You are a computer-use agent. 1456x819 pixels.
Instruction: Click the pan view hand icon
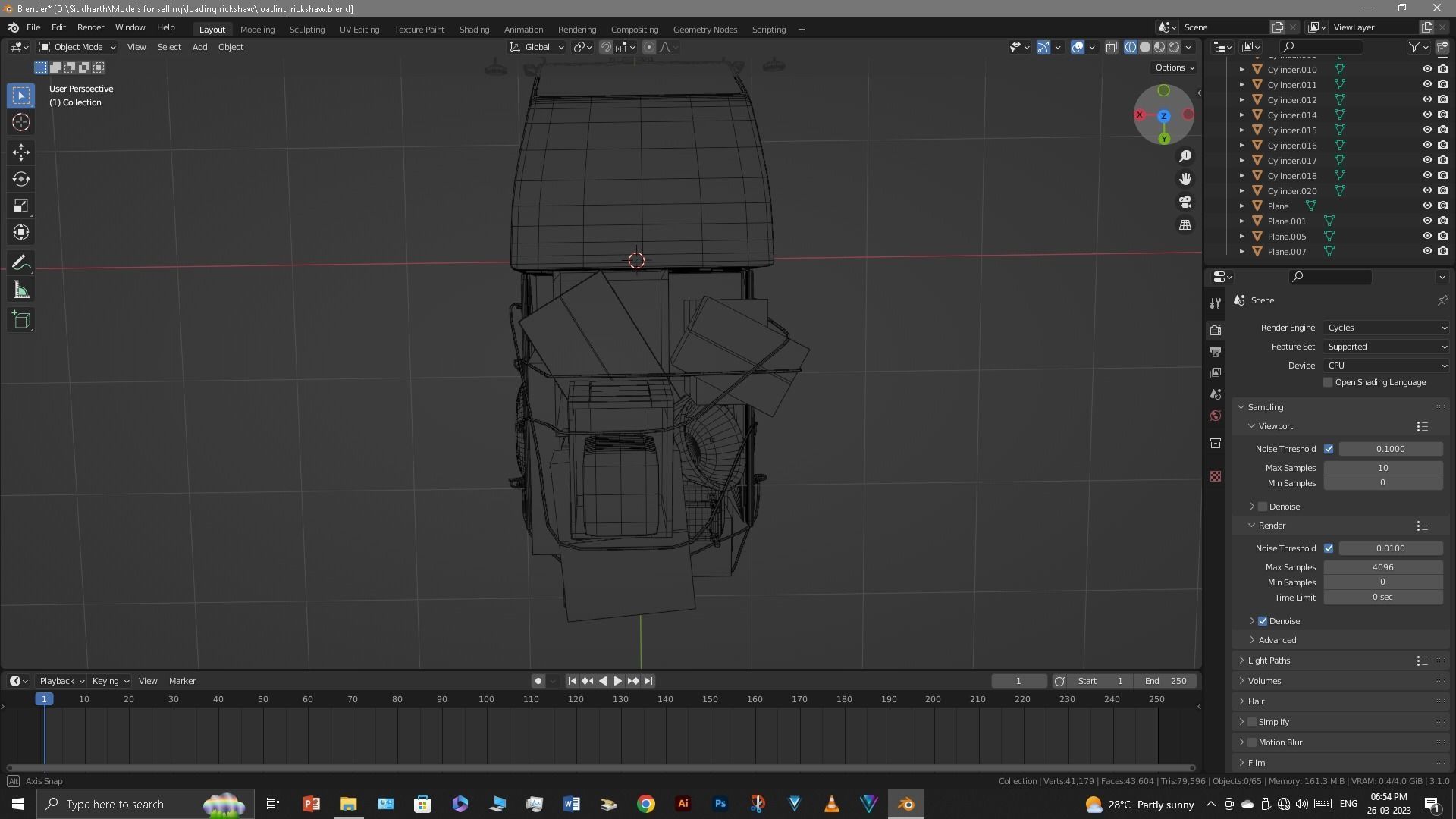point(1185,179)
